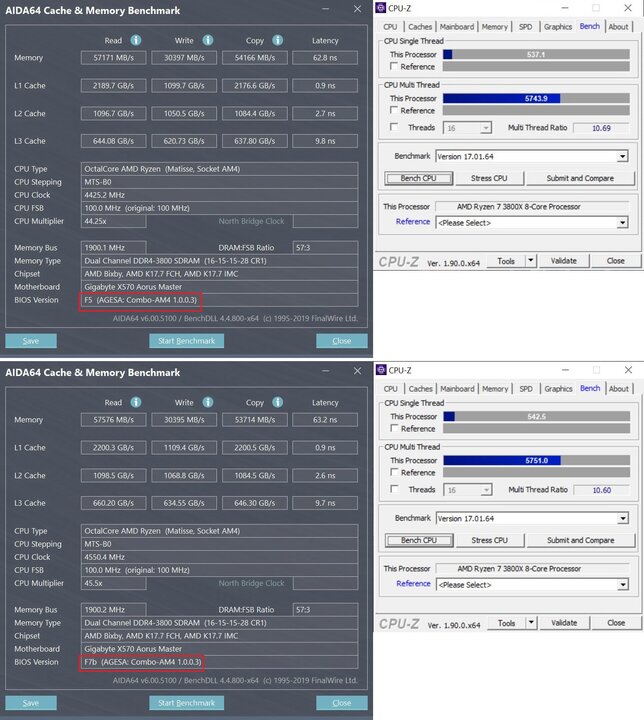Viewport: 644px width, 720px height.
Task: Switch to Caches tab in top CPU-Z
Action: 420,27
